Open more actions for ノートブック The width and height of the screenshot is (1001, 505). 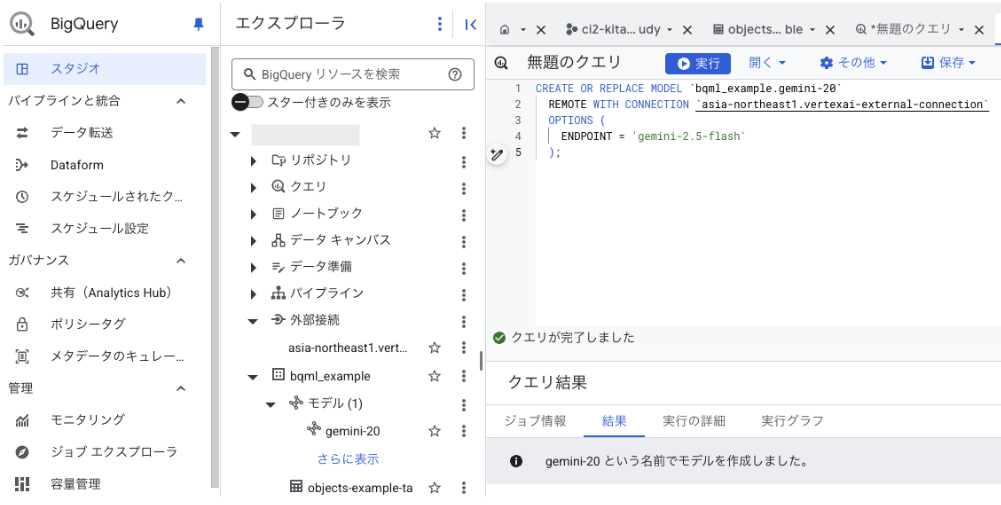tap(464, 215)
